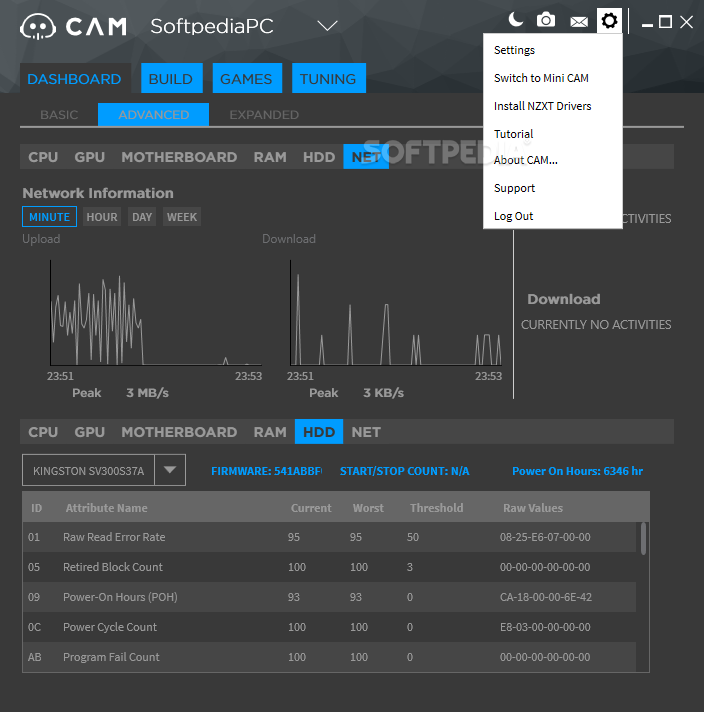The image size is (704, 712).
Task: Select MOTHERBOARD in the upper panel tabs
Action: [x=179, y=157]
